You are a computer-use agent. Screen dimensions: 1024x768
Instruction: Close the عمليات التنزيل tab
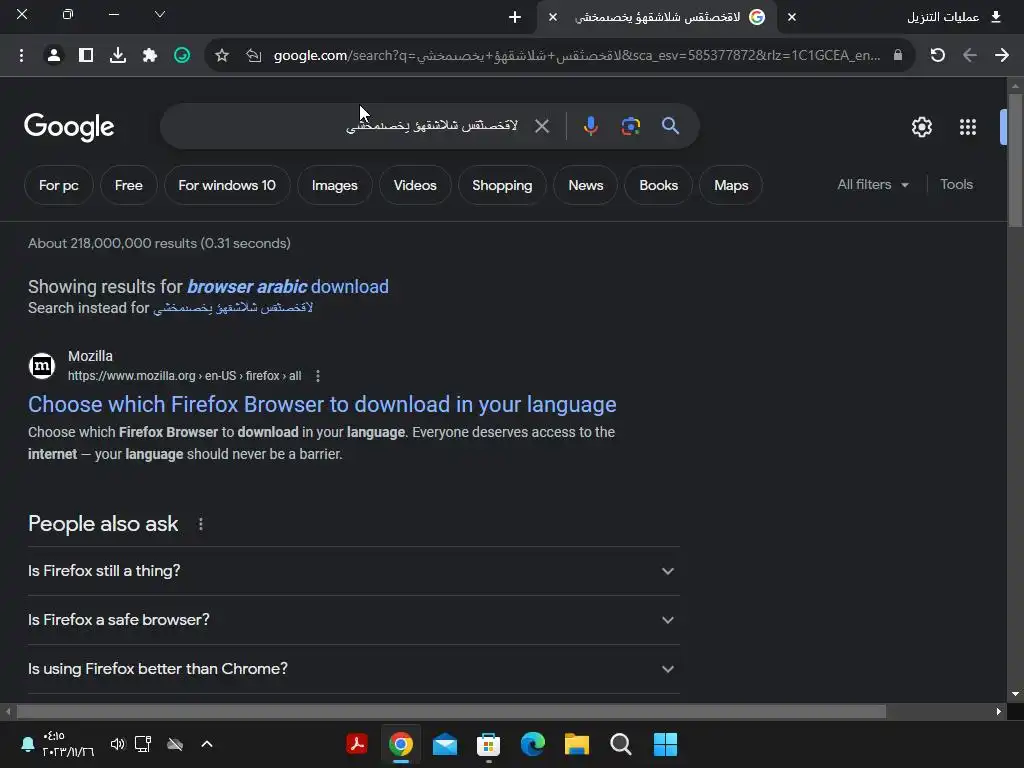tap(792, 17)
